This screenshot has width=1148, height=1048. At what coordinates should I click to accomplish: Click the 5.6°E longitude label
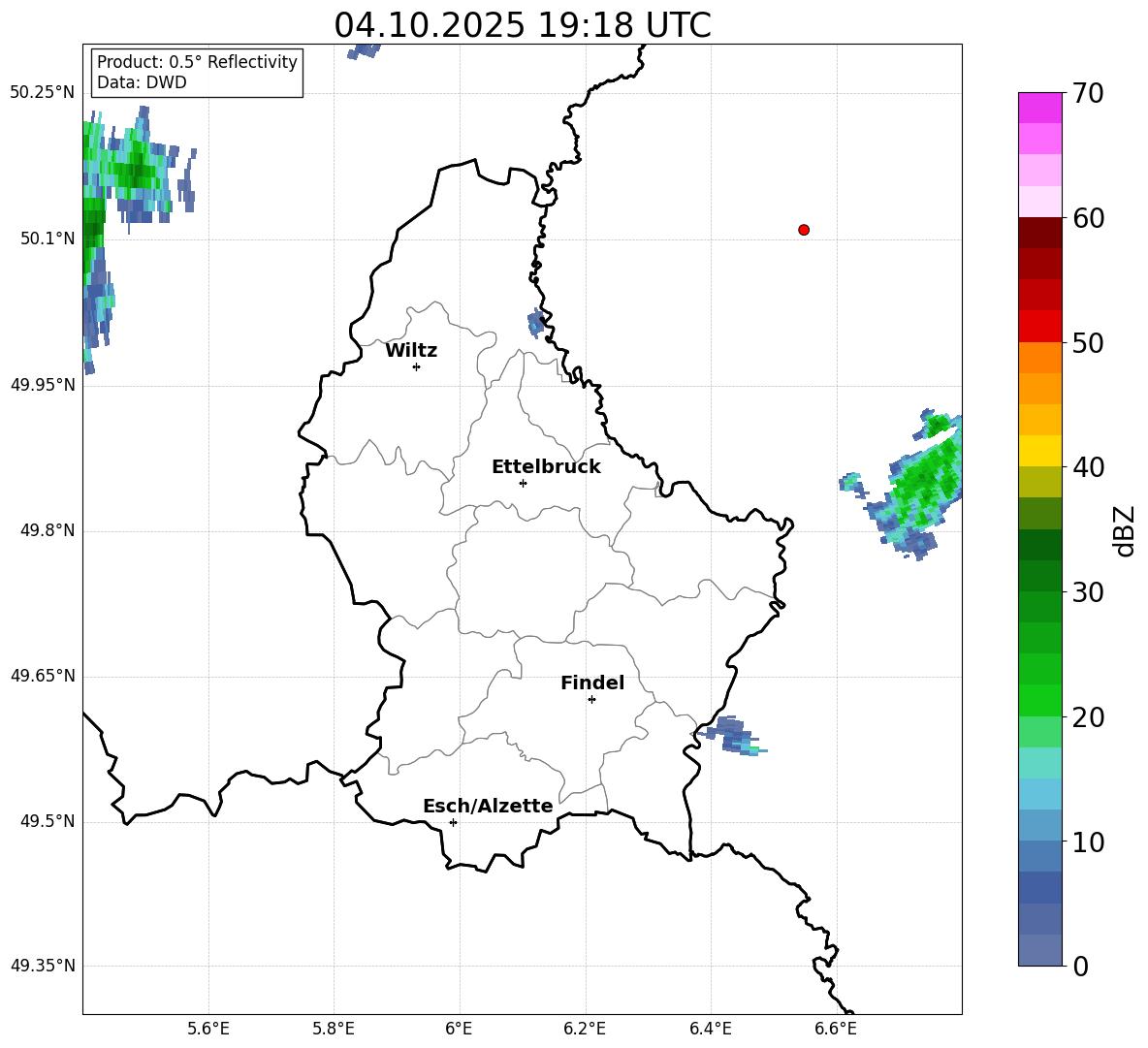pos(208,1030)
